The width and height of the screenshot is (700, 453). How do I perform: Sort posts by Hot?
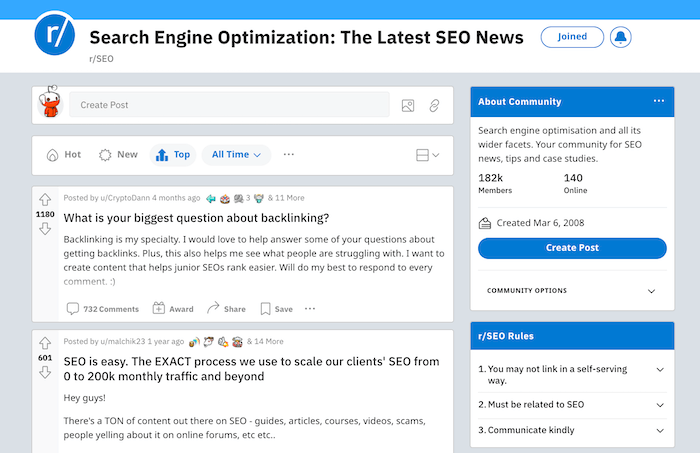pyautogui.click(x=64, y=155)
